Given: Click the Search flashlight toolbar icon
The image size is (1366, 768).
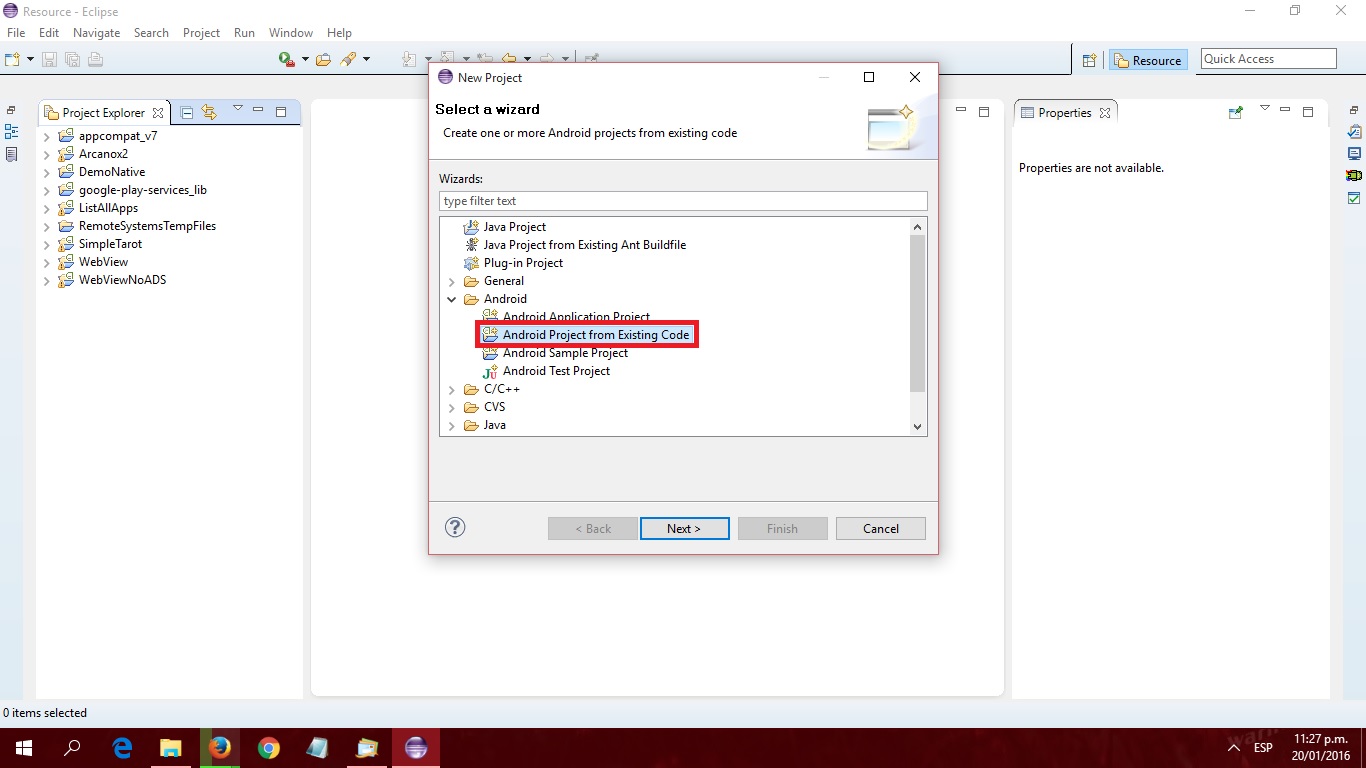Looking at the screenshot, I should point(348,59).
